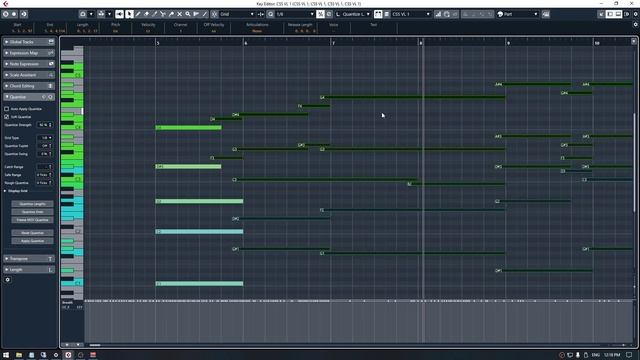Open the Windows Start menu
The image size is (640, 360).
tap(6, 355)
